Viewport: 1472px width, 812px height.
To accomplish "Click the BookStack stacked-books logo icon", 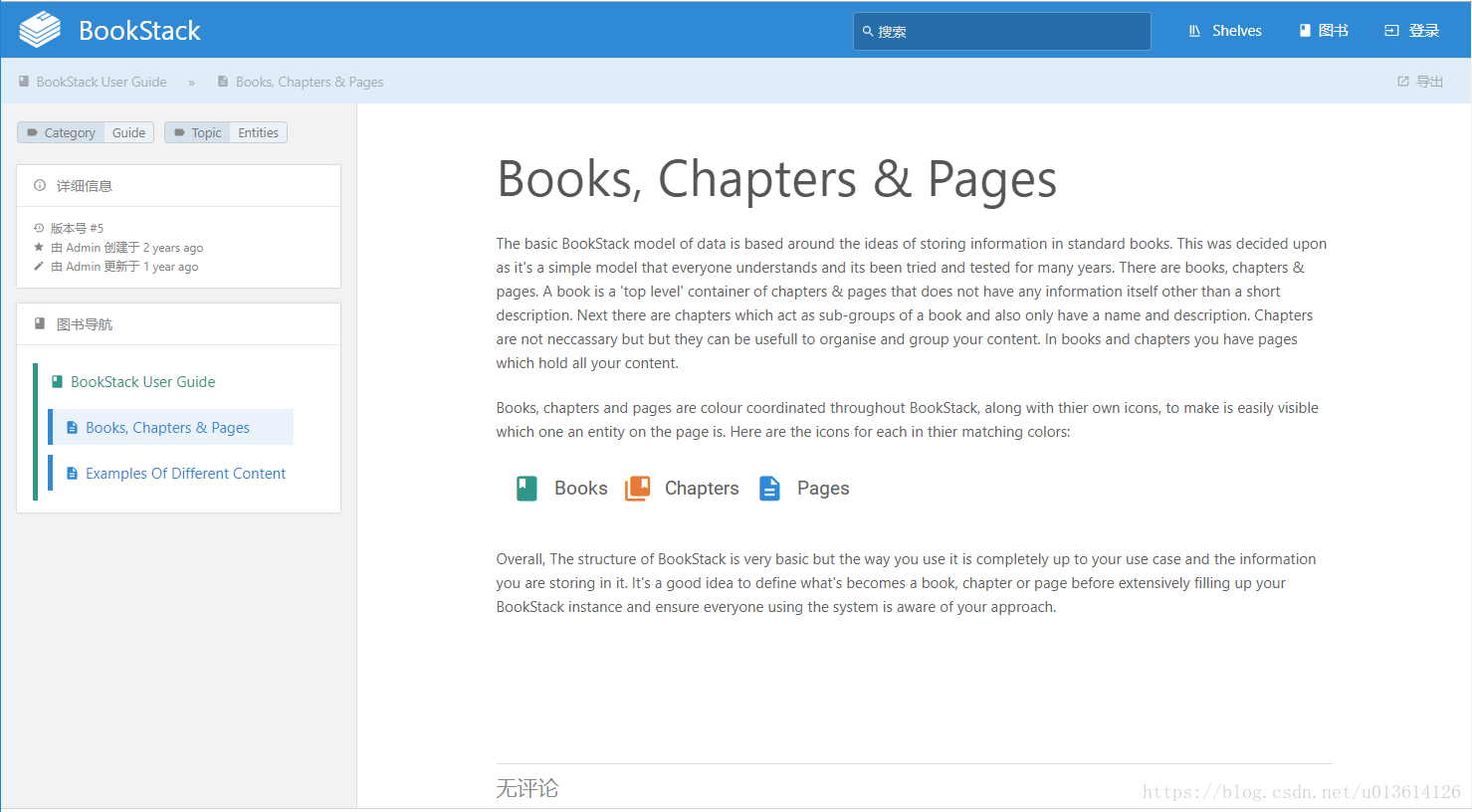I will click(x=40, y=30).
